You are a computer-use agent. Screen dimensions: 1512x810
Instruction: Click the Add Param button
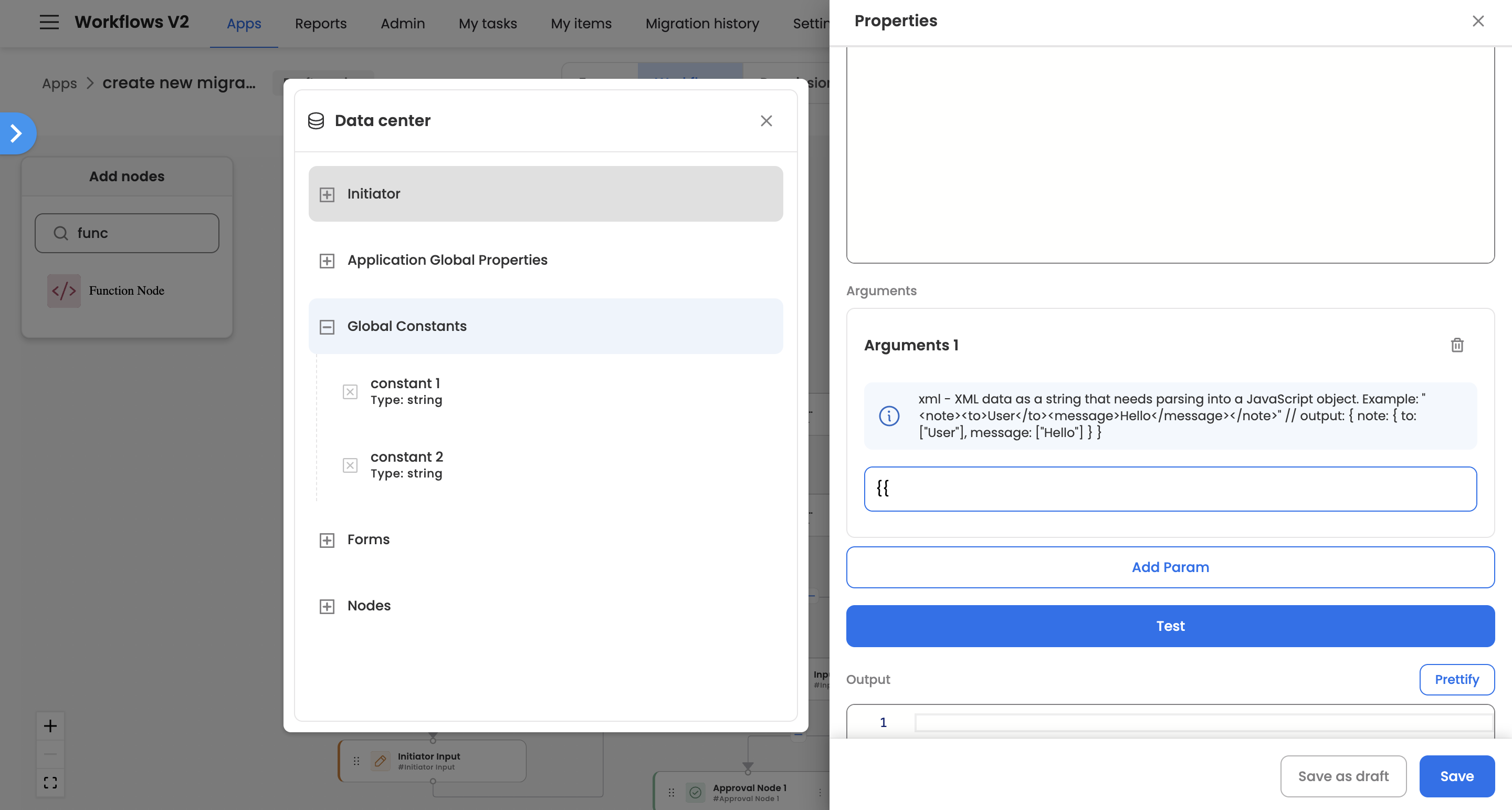tap(1170, 567)
